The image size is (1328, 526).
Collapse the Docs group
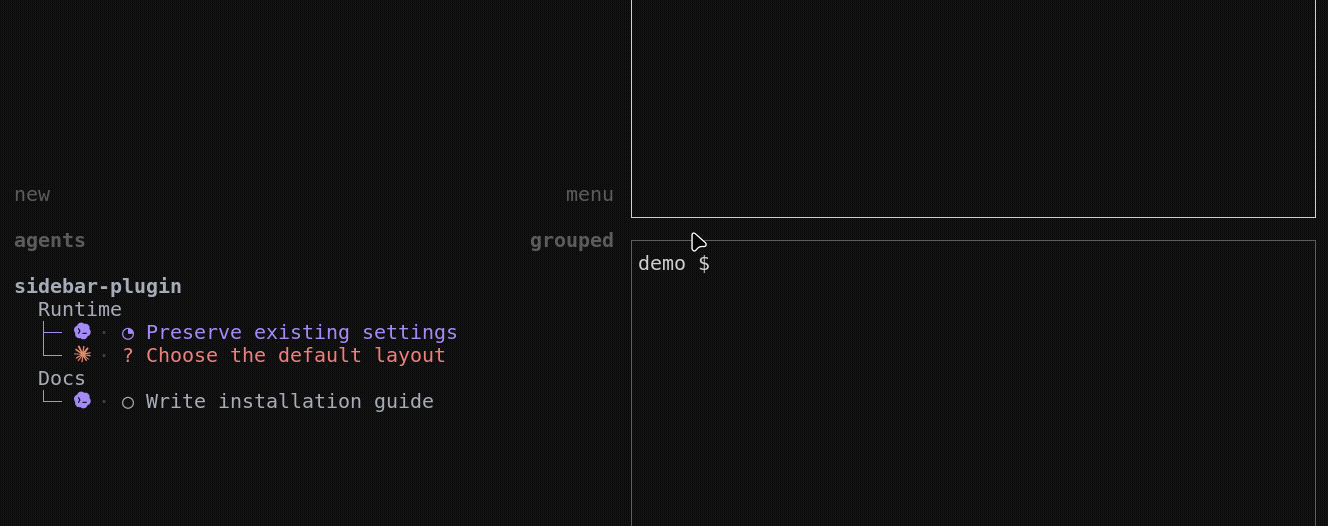pos(62,378)
